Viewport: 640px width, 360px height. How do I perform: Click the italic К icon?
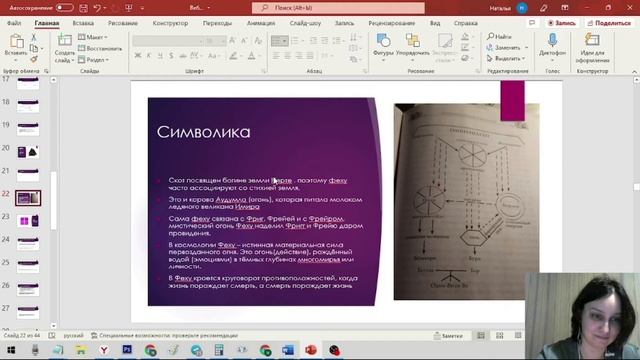pyautogui.click(x=149, y=56)
